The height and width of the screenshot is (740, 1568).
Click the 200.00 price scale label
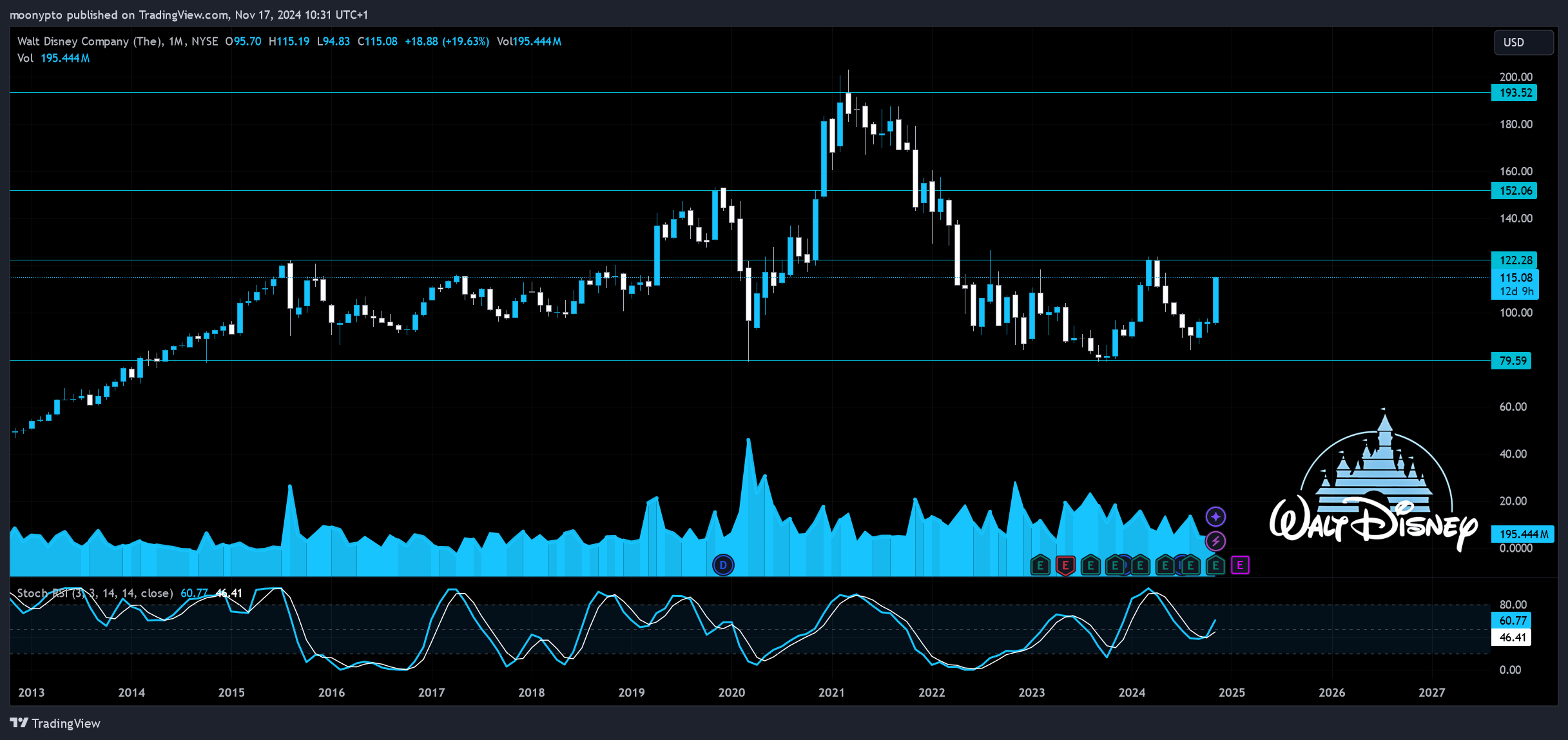[1516, 77]
